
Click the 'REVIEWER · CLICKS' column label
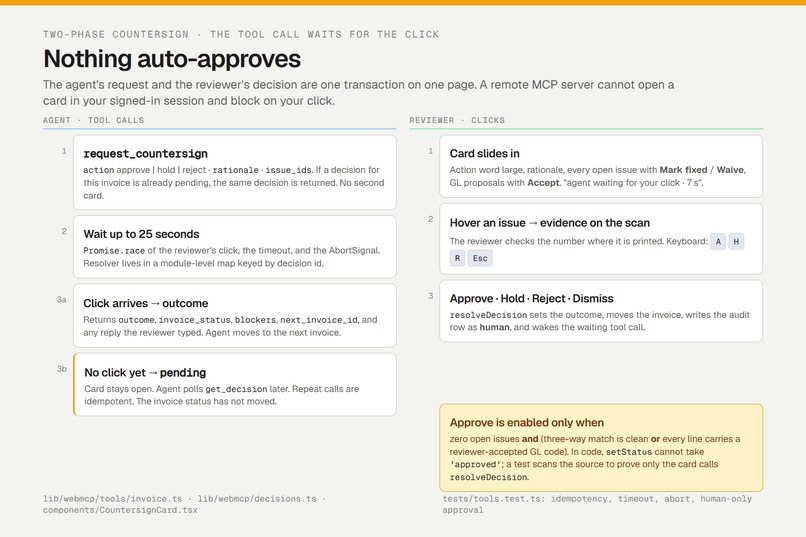click(457, 120)
